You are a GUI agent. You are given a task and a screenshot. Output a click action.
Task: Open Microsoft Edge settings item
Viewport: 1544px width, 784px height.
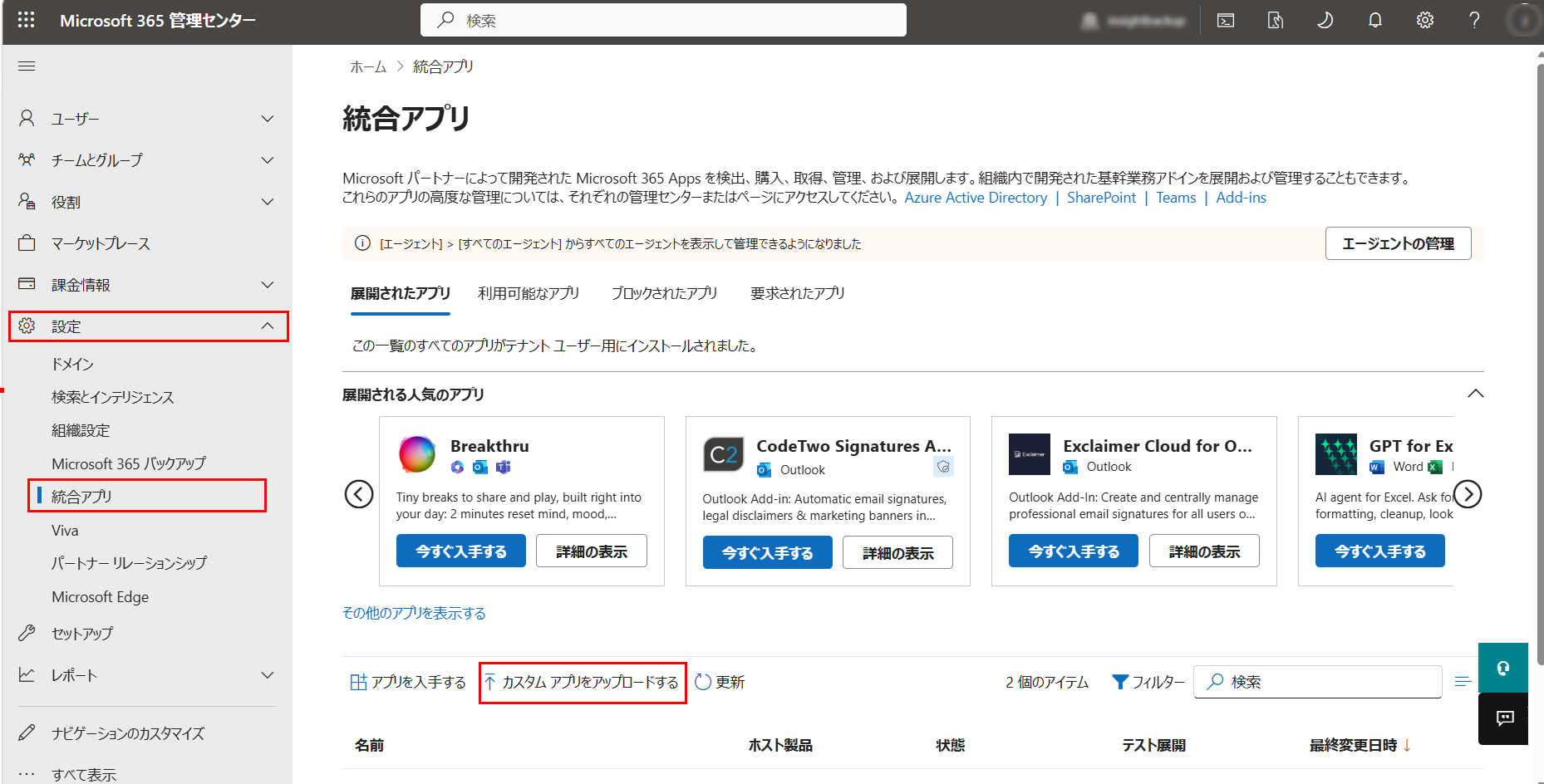[x=100, y=596]
